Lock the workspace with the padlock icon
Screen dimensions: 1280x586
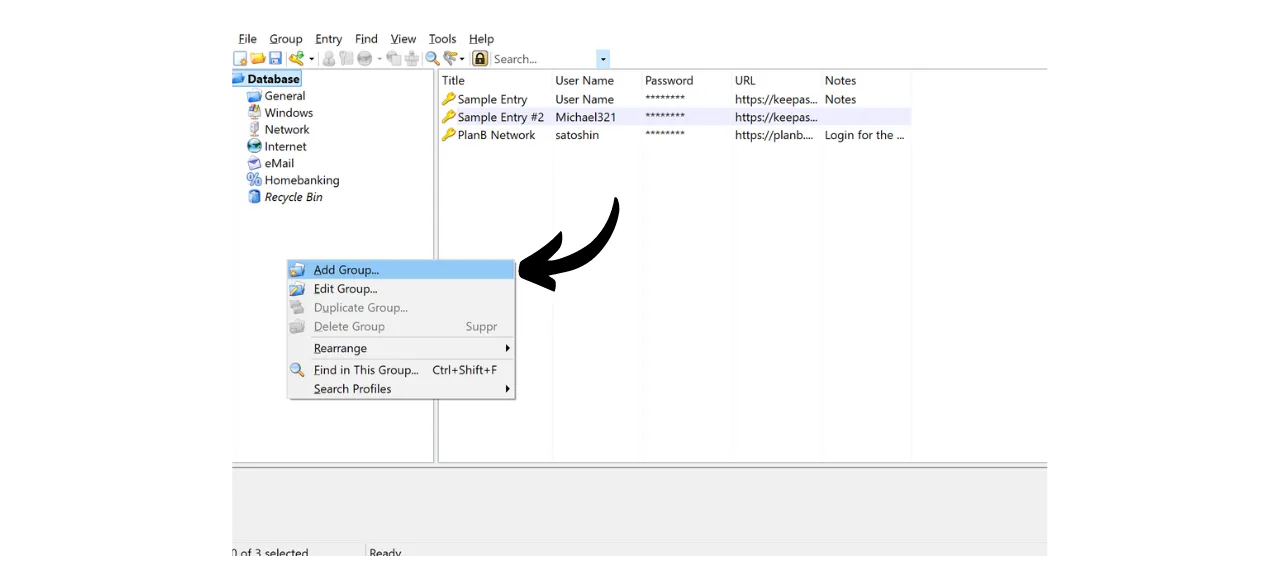pyautogui.click(x=480, y=58)
